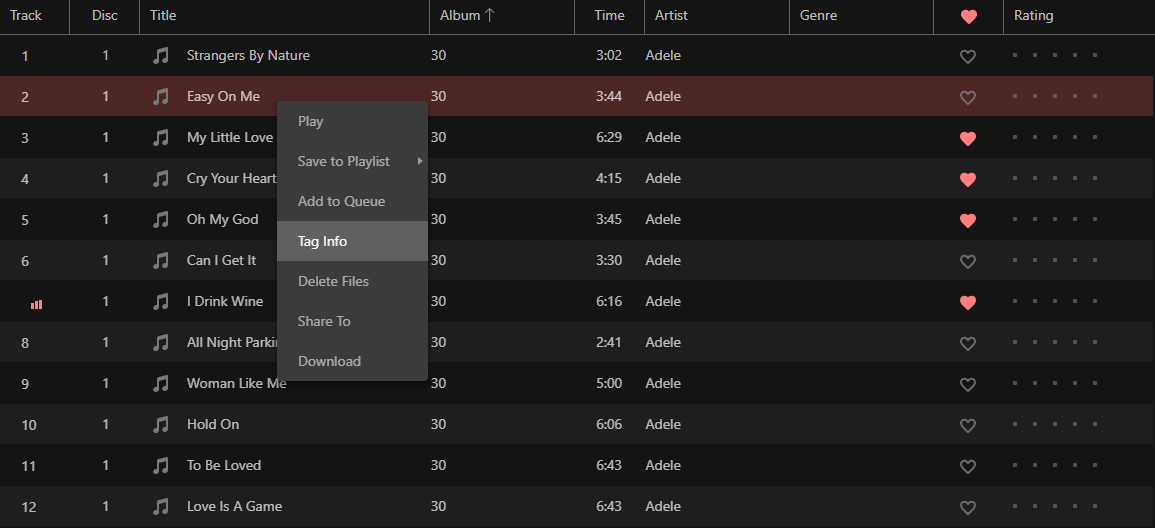Favorite Strangers By Nature with its heart
Screen dimensions: 1155x528
tap(968, 57)
